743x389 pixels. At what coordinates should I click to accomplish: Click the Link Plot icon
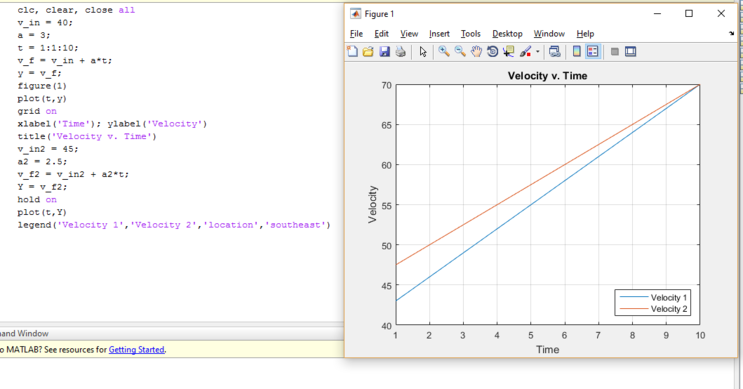[x=554, y=52]
